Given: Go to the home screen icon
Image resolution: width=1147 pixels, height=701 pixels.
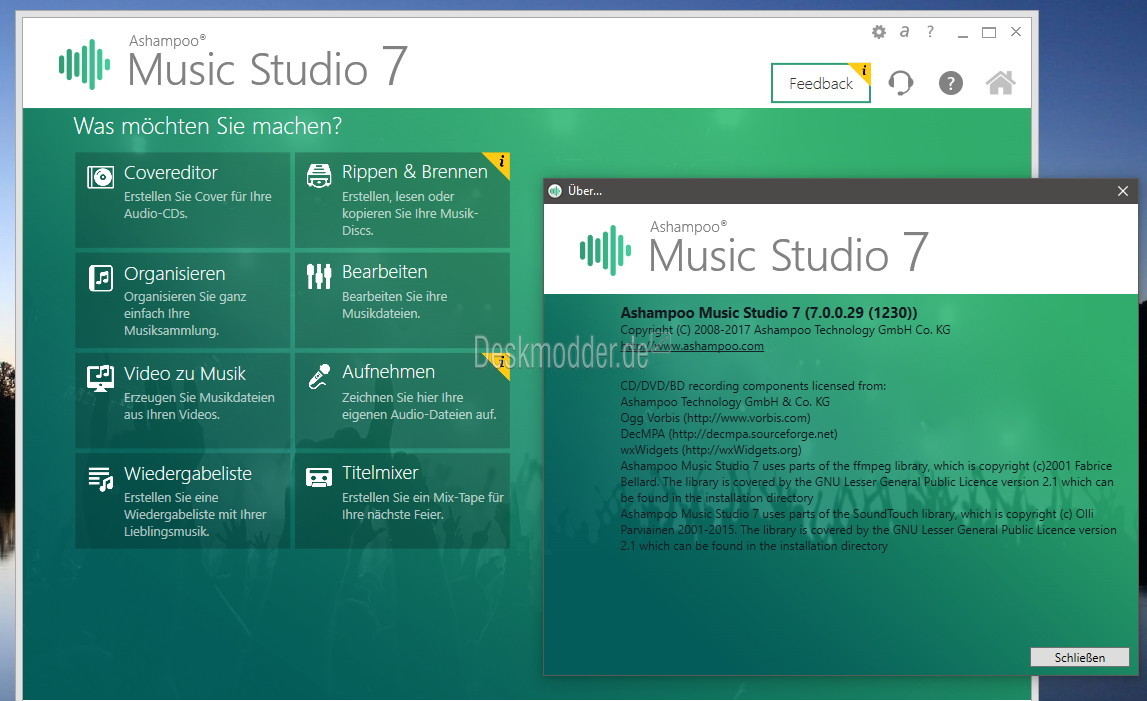Looking at the screenshot, I should point(1001,83).
